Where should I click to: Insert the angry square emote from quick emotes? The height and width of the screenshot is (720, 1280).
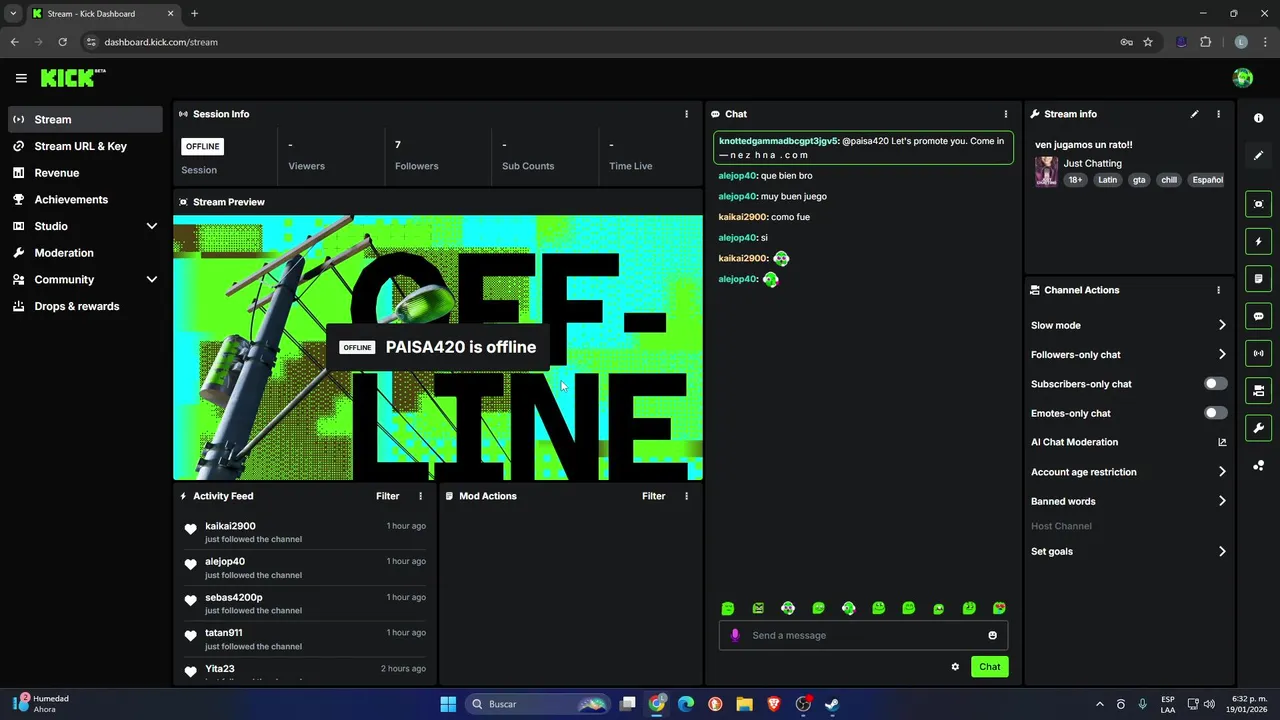point(758,608)
